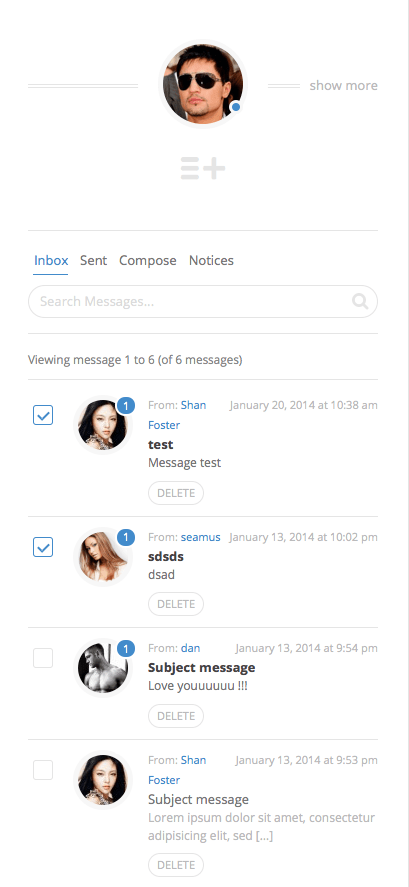
Task: Expand profile with 'show more'
Action: pyautogui.click(x=343, y=85)
